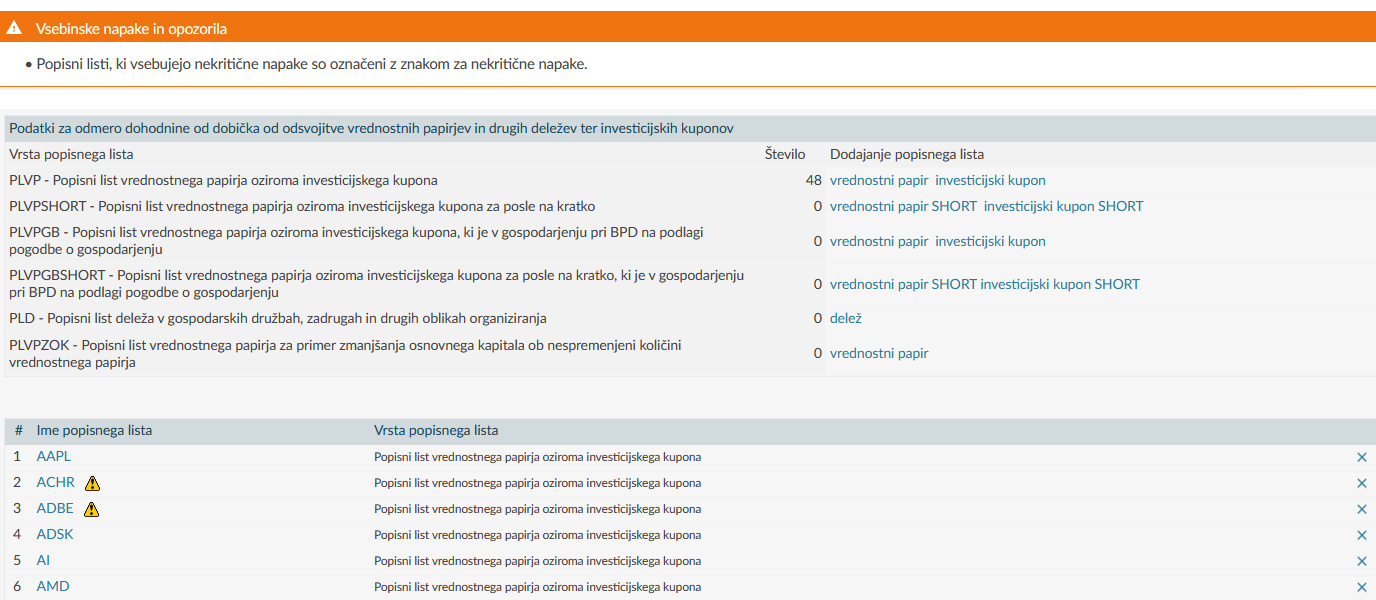1376x600 pixels.
Task: Remove the ACHR popisni list row
Action: point(1361,483)
